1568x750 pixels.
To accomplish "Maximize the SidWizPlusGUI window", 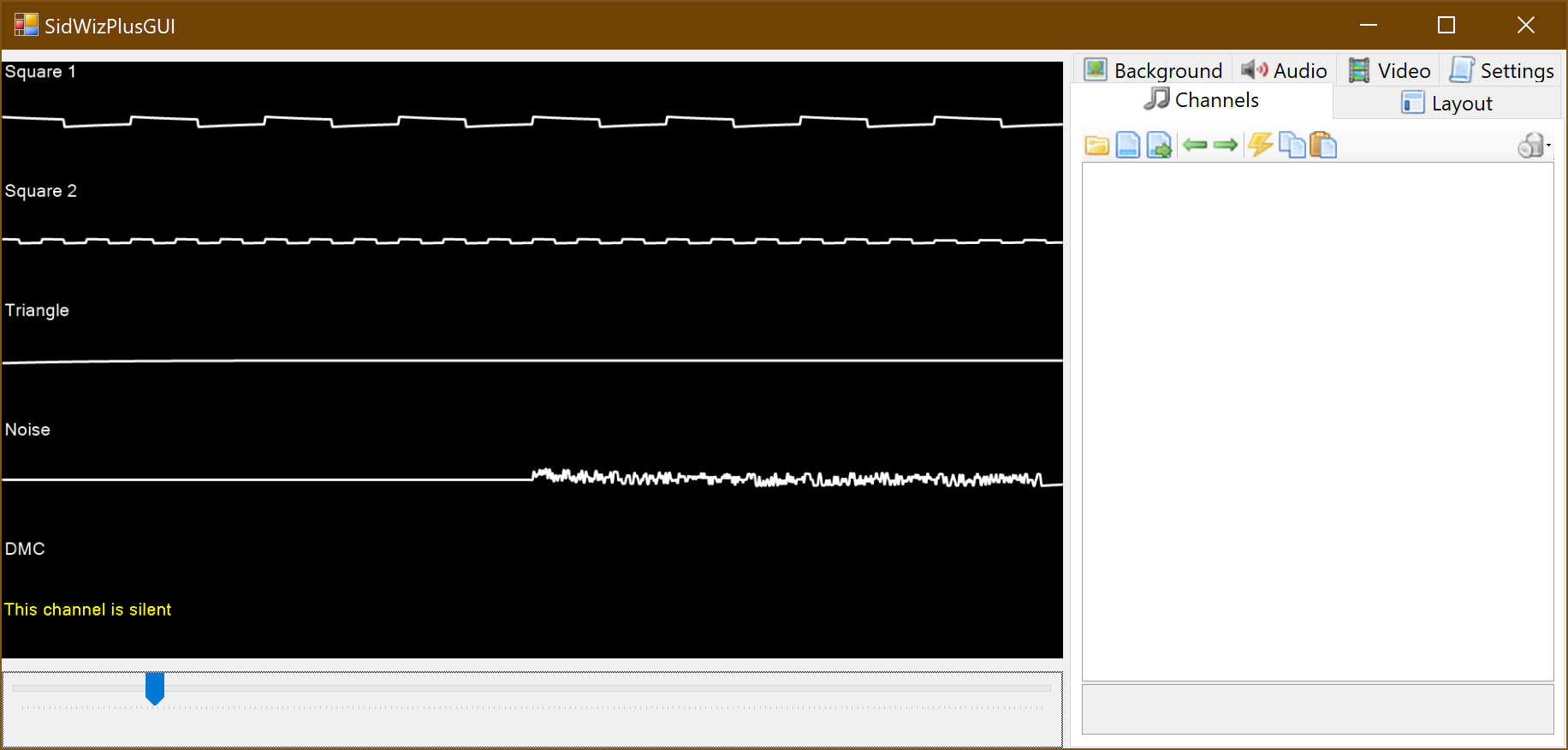I will point(1446,25).
